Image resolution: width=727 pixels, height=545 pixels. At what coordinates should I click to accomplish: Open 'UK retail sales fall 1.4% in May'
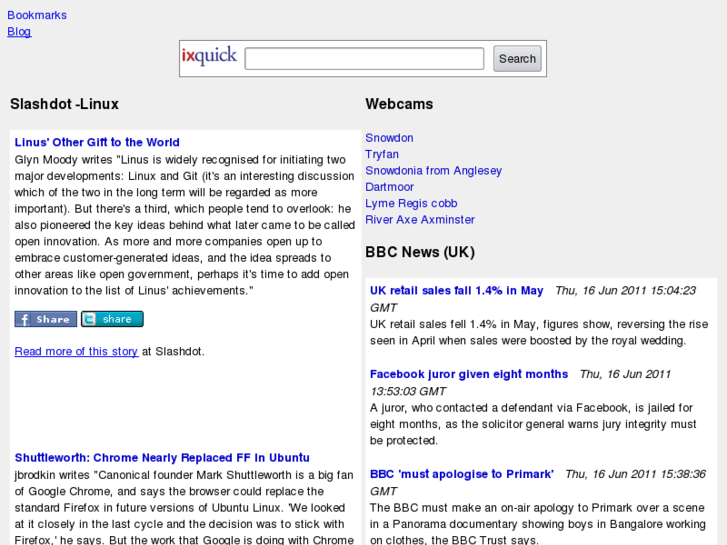click(x=457, y=291)
